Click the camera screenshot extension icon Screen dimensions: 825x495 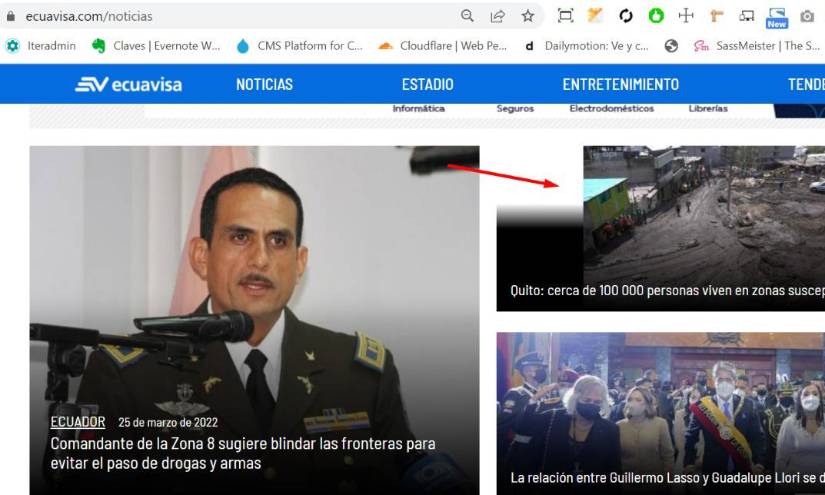pyautogui.click(x=807, y=16)
